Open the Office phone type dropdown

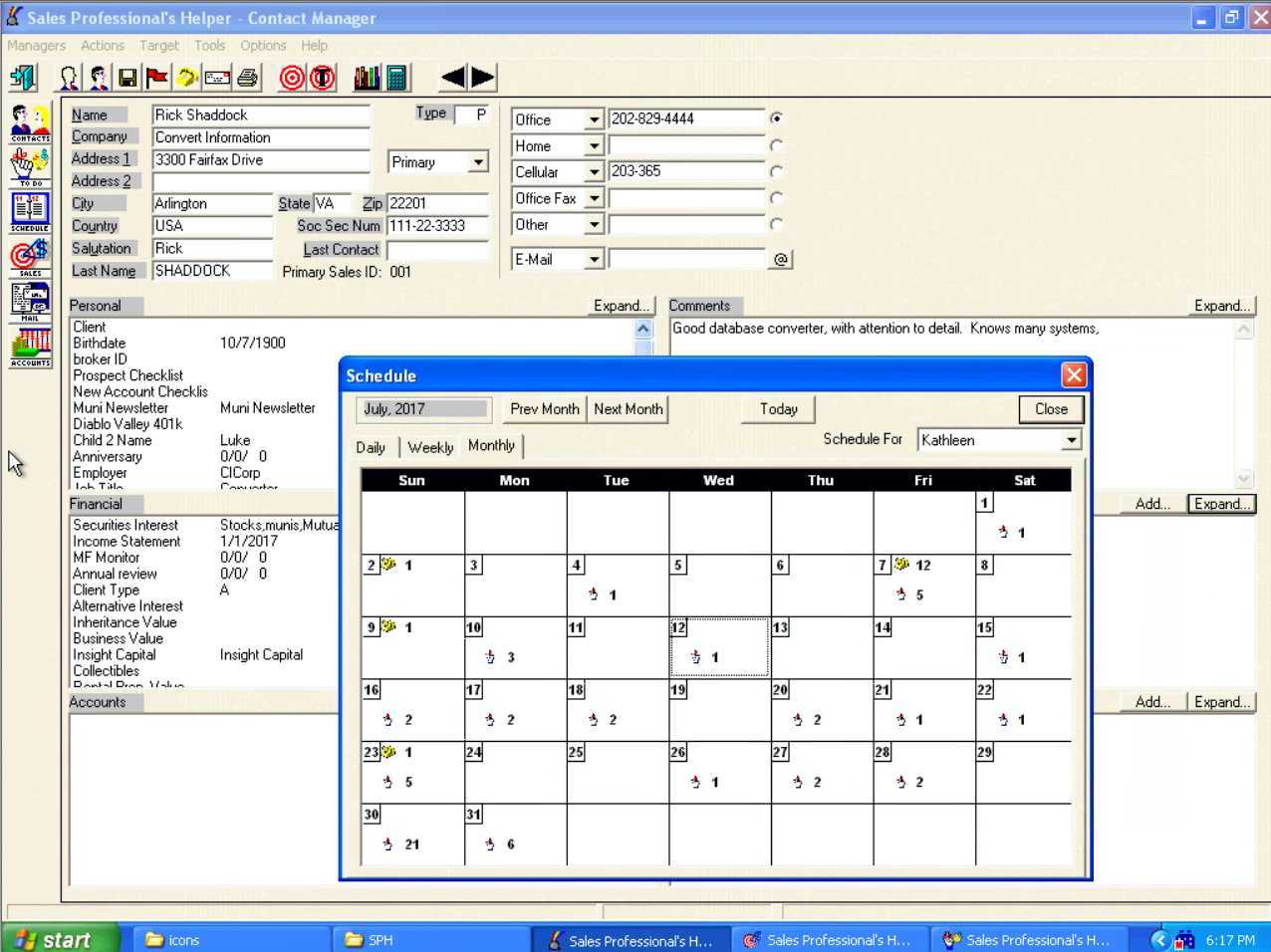pos(594,119)
